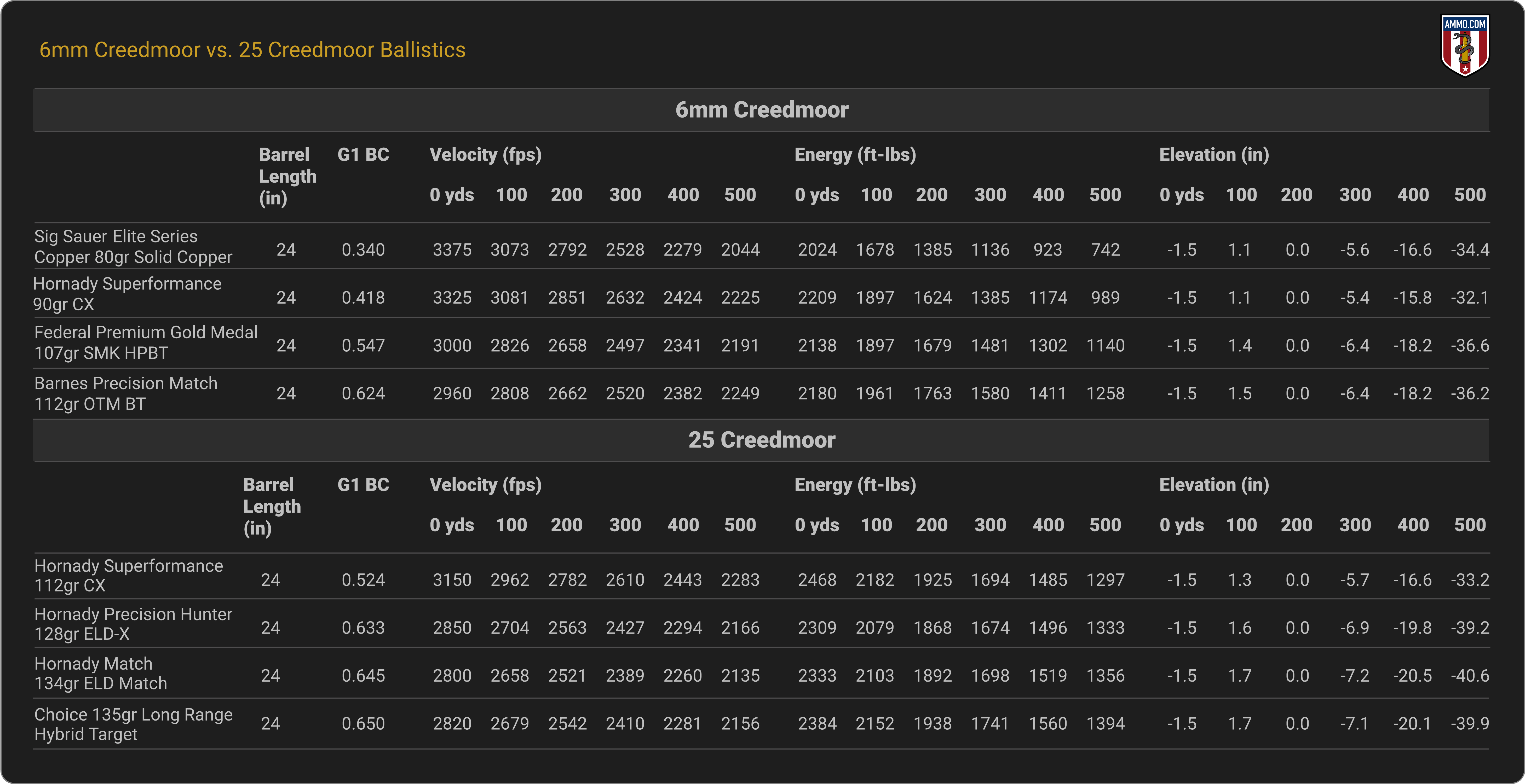This screenshot has height=784, width=1525.
Task: Click 'Hornady Precision Hunter 128gr ELD-X' row name
Action: point(133,624)
